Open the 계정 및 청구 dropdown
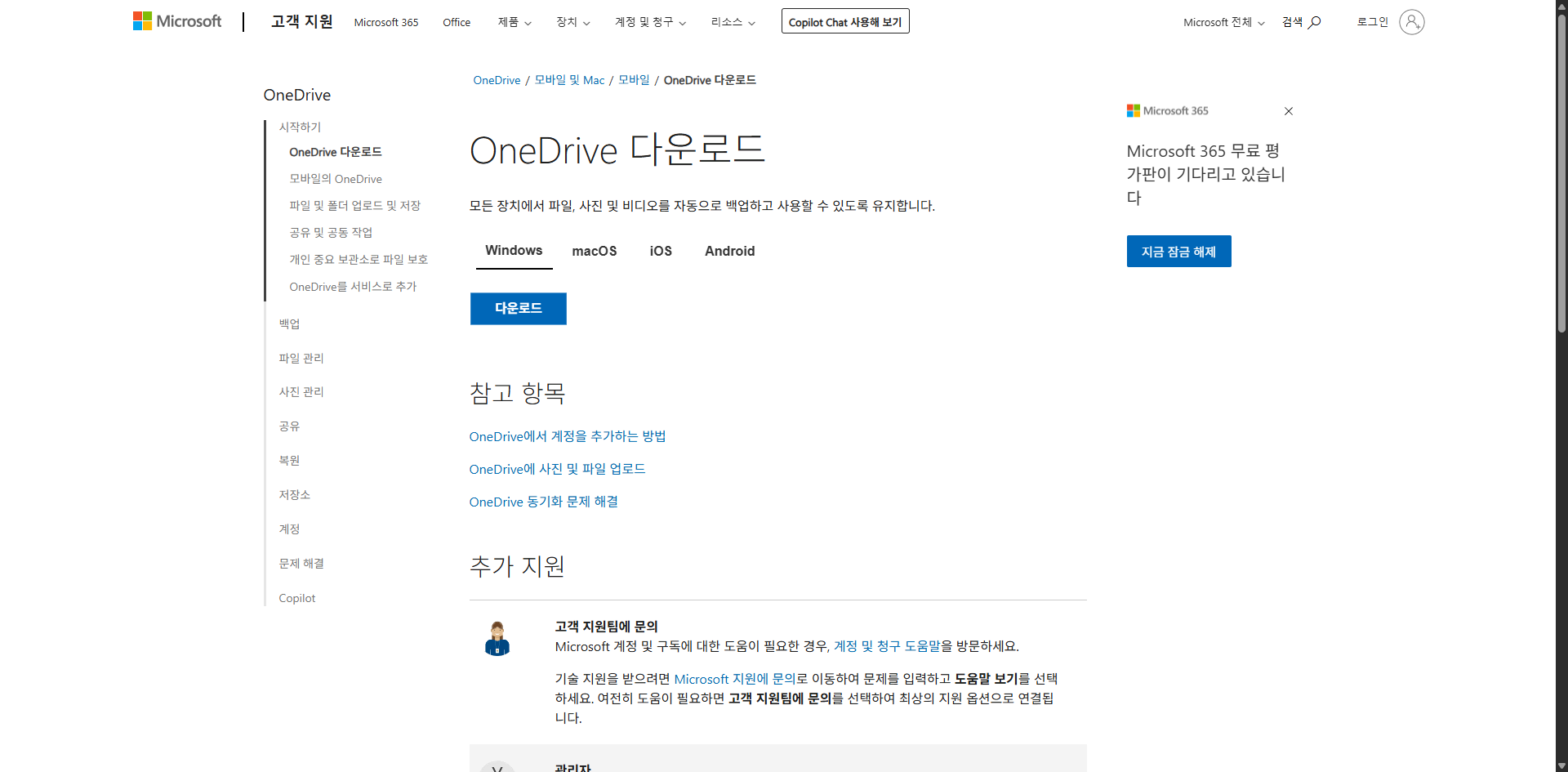1568x772 pixels. click(x=649, y=22)
